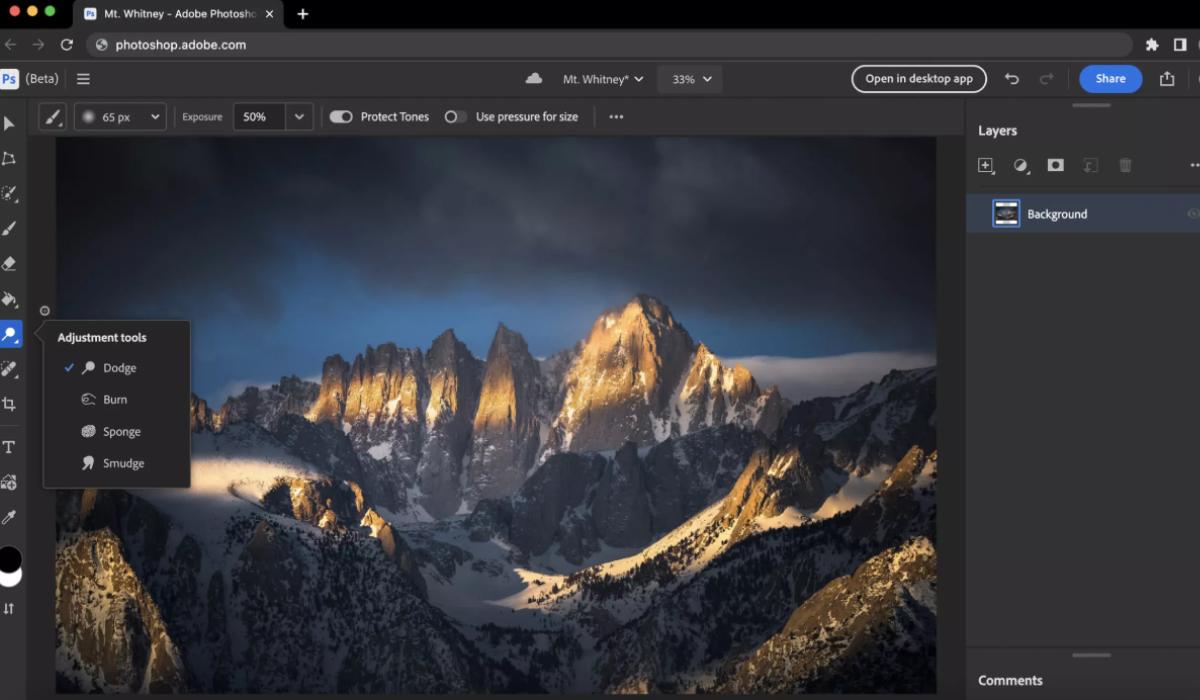1200x700 pixels.
Task: Click the black foreground color swatch
Action: click(9, 558)
